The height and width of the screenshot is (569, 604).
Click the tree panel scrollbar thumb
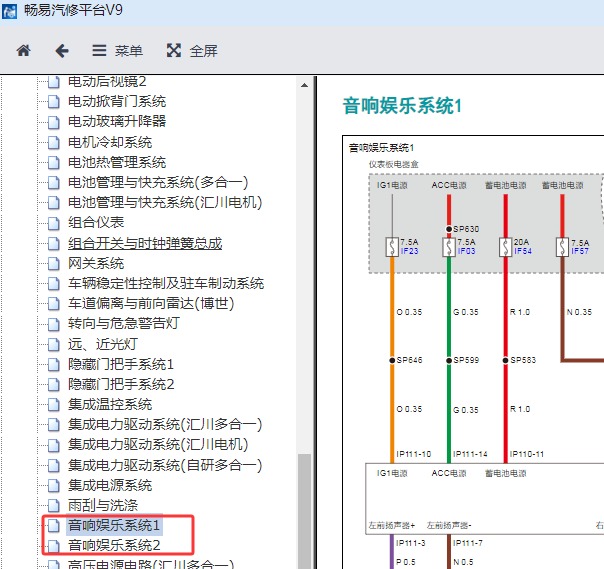(x=304, y=511)
